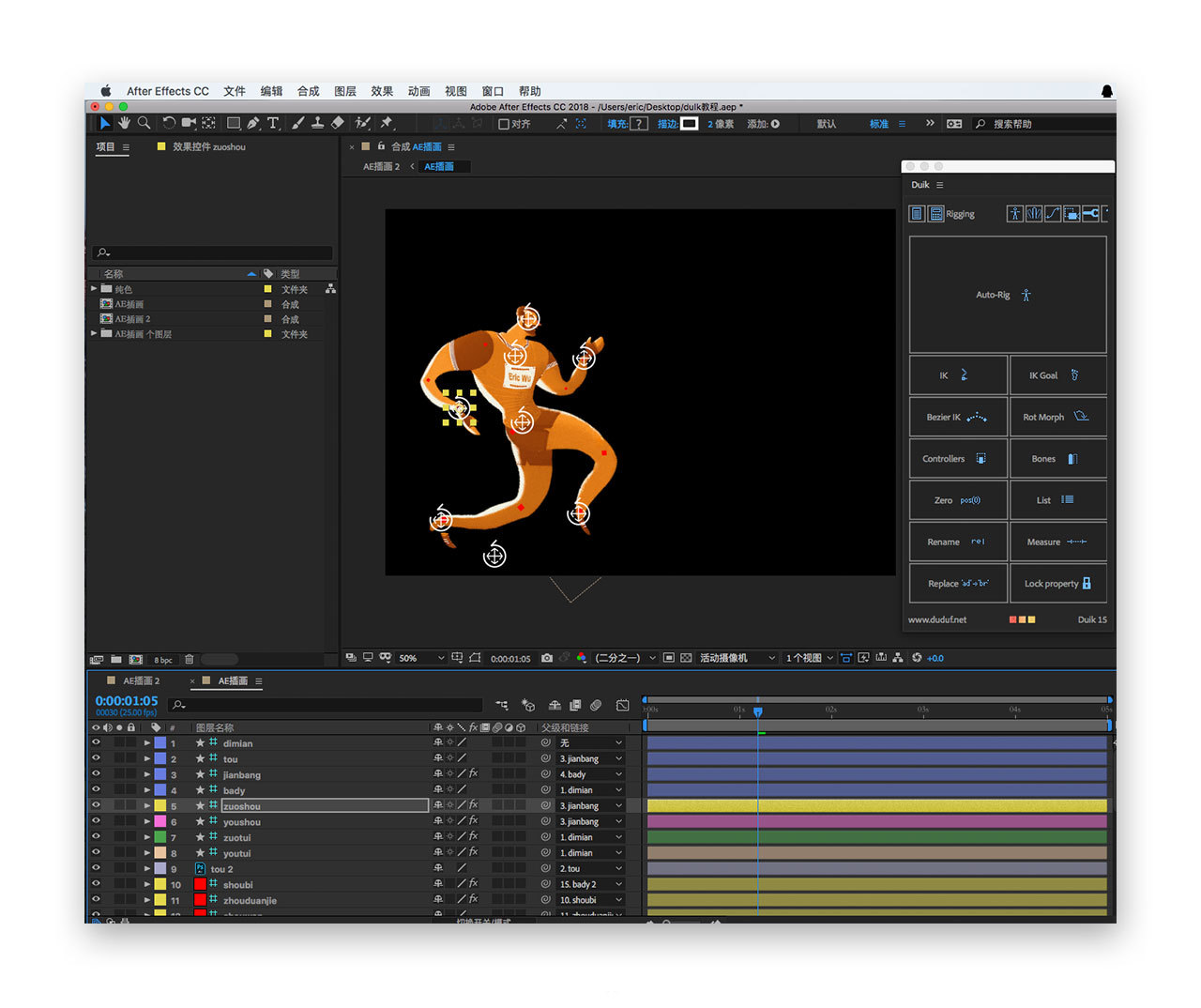Click the Duik IK button
1201x1008 pixels.
(958, 375)
